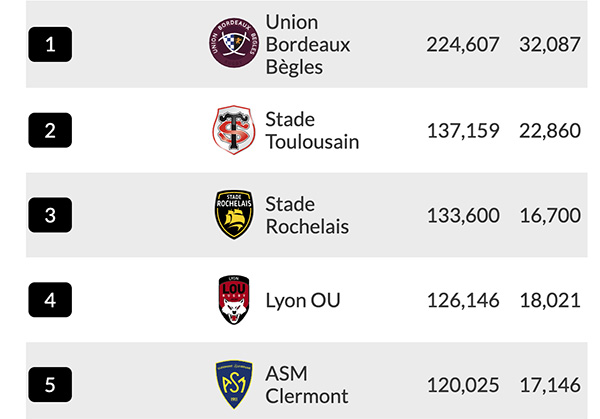This screenshot has width=600, height=419.
Task: Select the rank 1 badge
Action: point(50,44)
